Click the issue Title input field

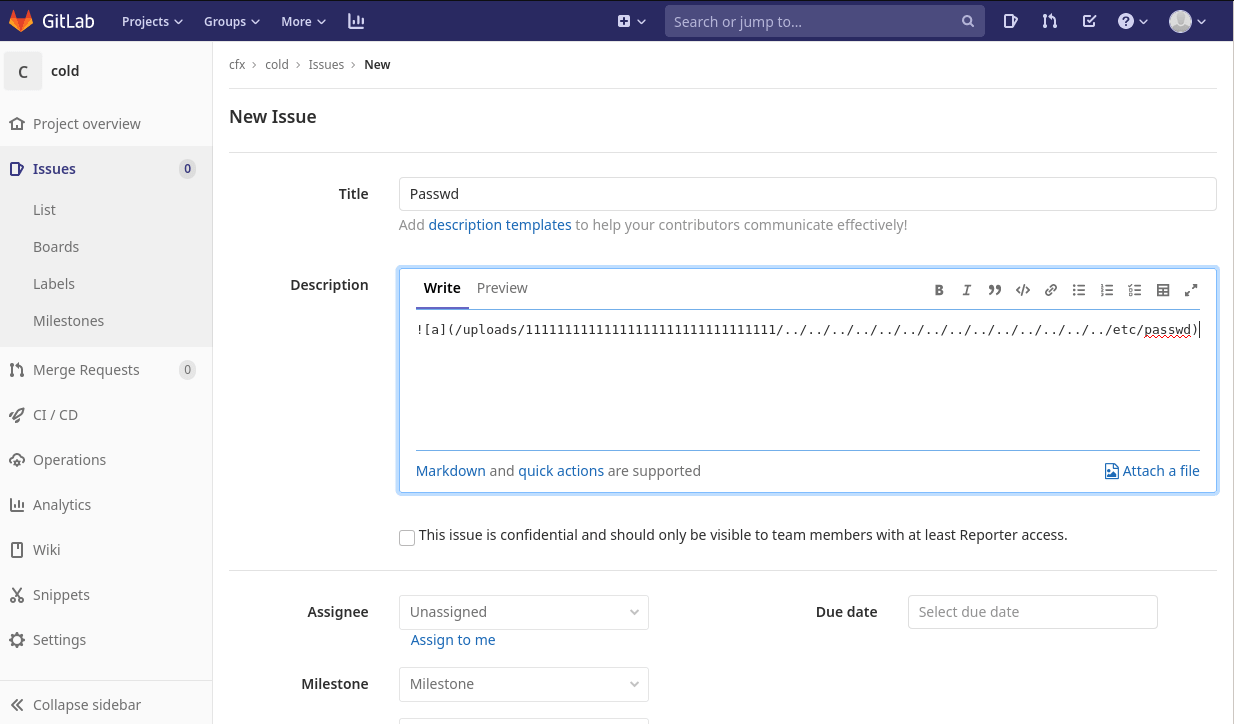[x=807, y=194]
